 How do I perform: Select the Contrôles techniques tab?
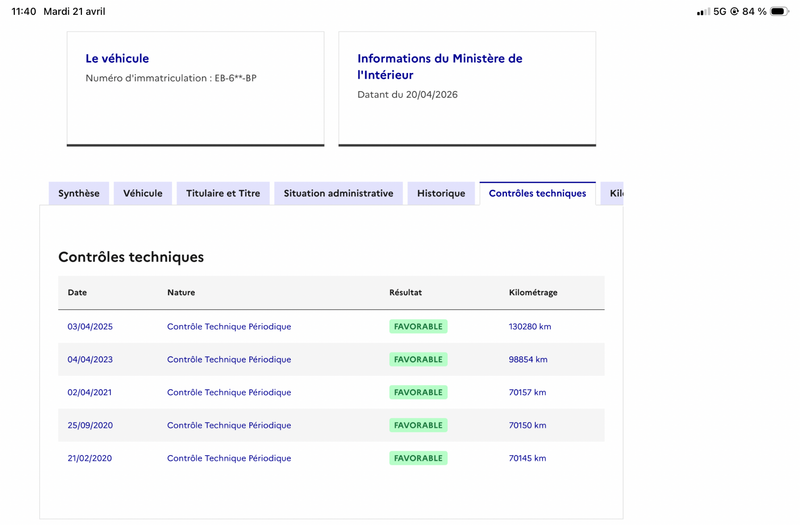click(x=537, y=193)
